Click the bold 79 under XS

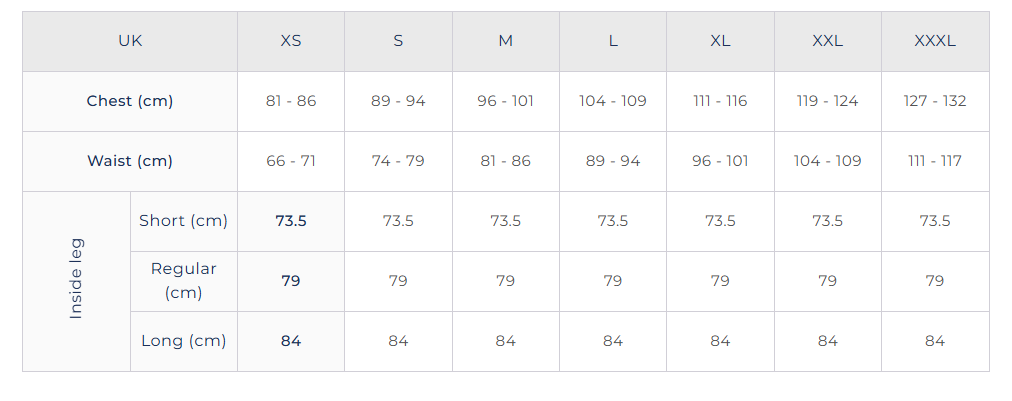click(x=291, y=282)
